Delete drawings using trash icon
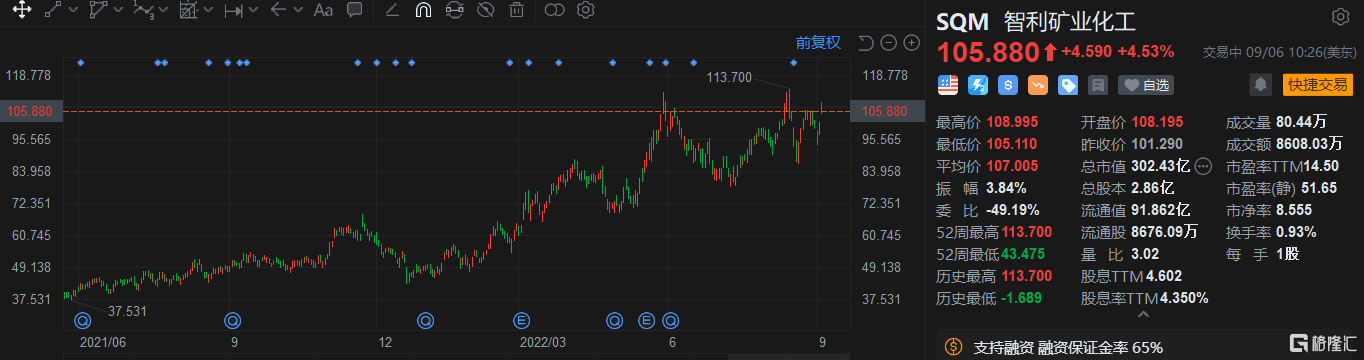Viewport: 1364px width, 360px height. point(516,11)
